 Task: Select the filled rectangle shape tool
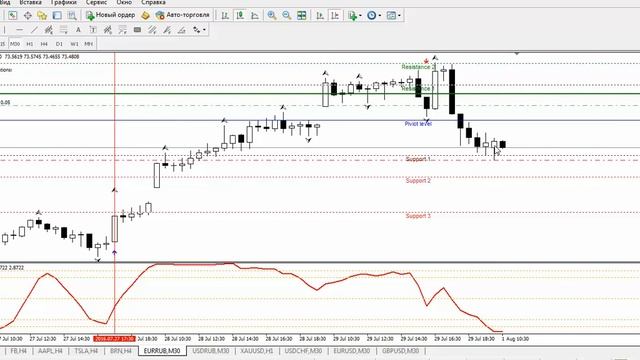pyautogui.click(x=138, y=30)
